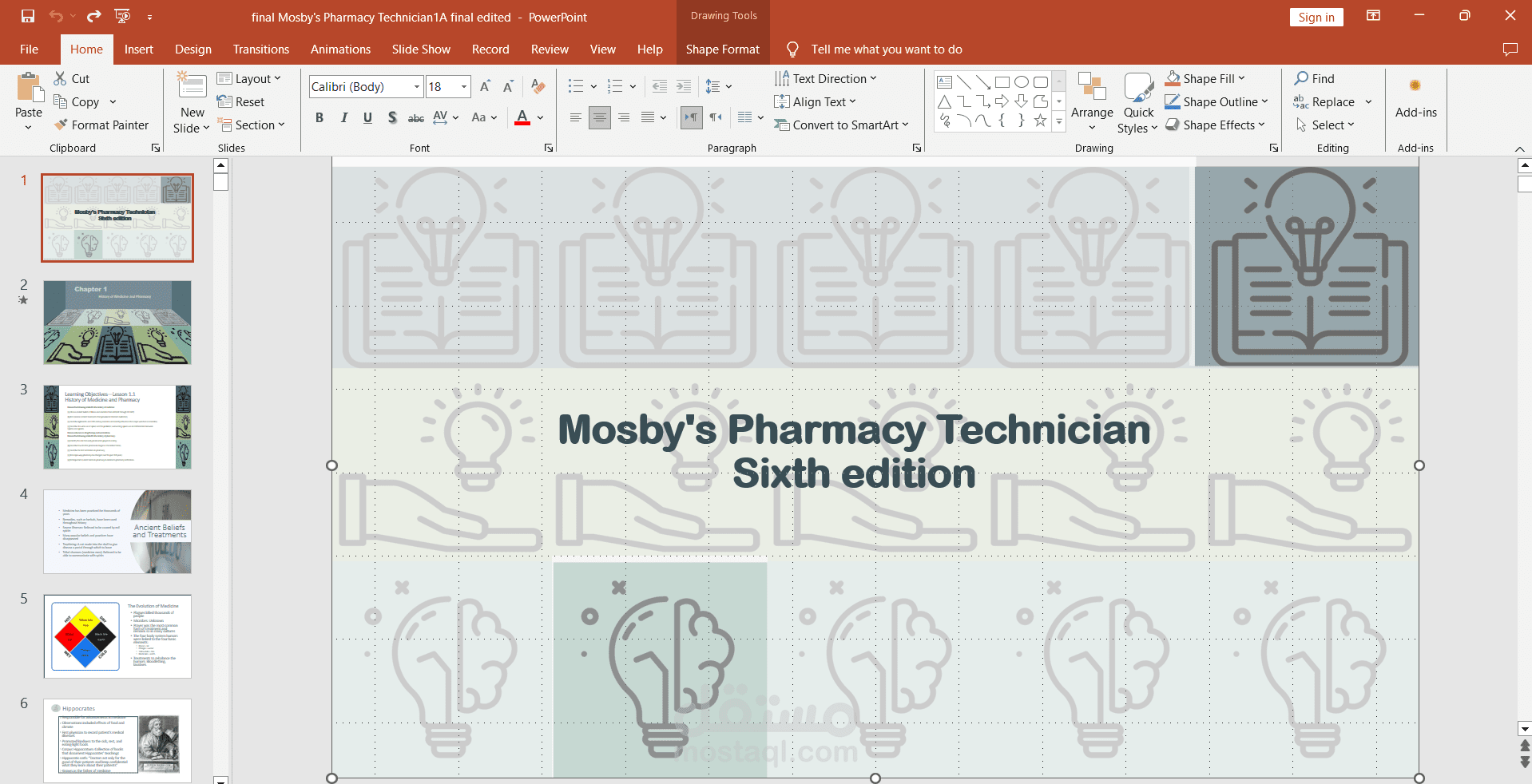Open the Arrange options
1532x784 pixels.
click(x=1092, y=103)
